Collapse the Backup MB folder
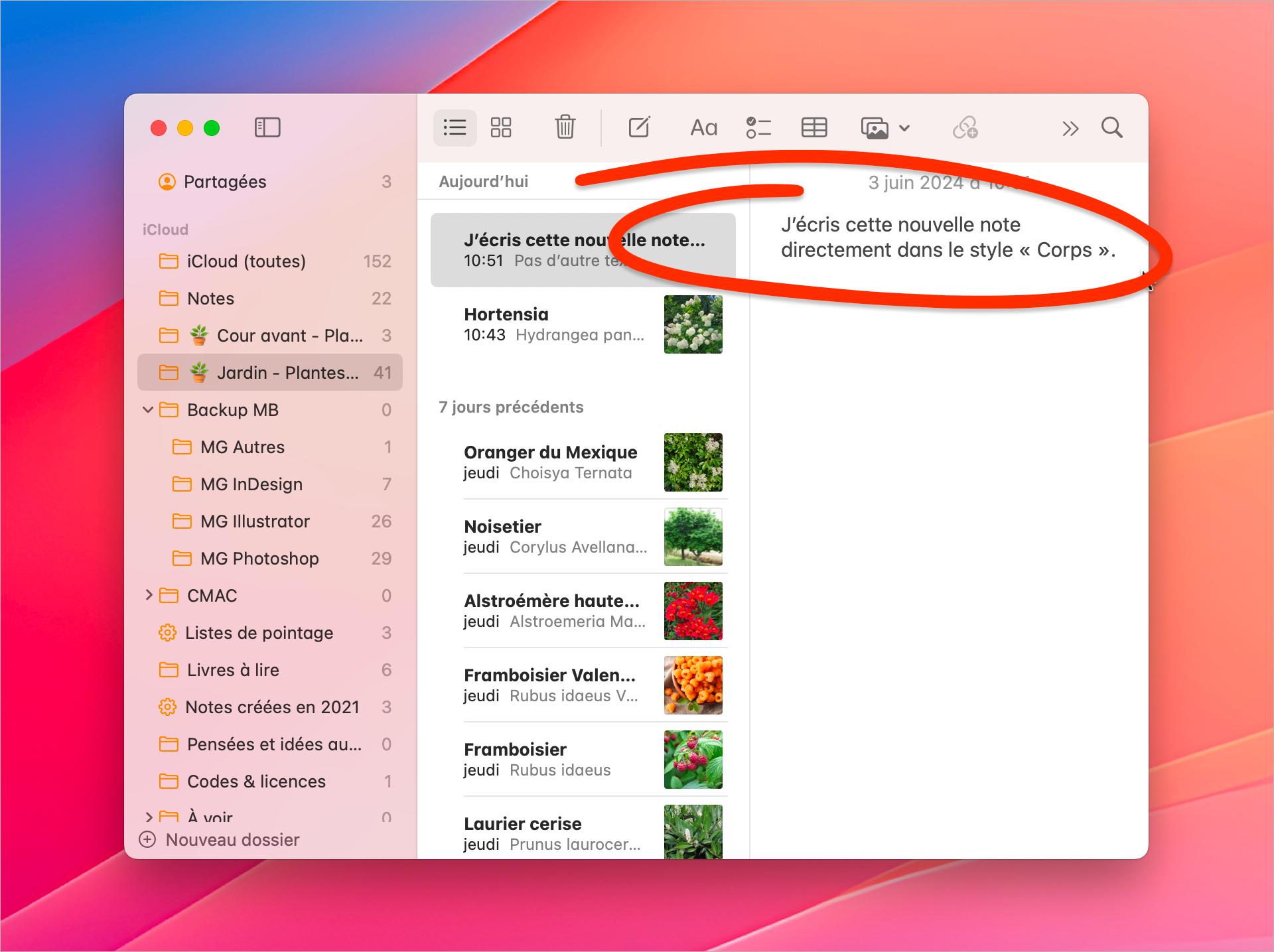The width and height of the screenshot is (1274, 952). 147,409
